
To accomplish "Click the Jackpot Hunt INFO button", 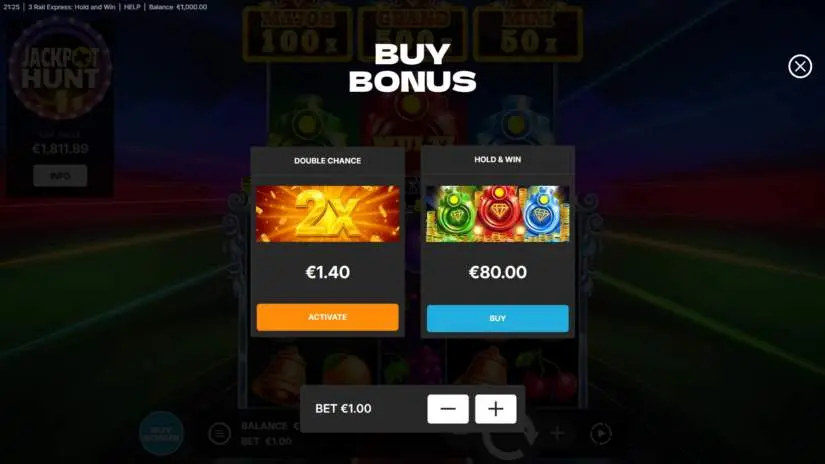I will pos(60,176).
